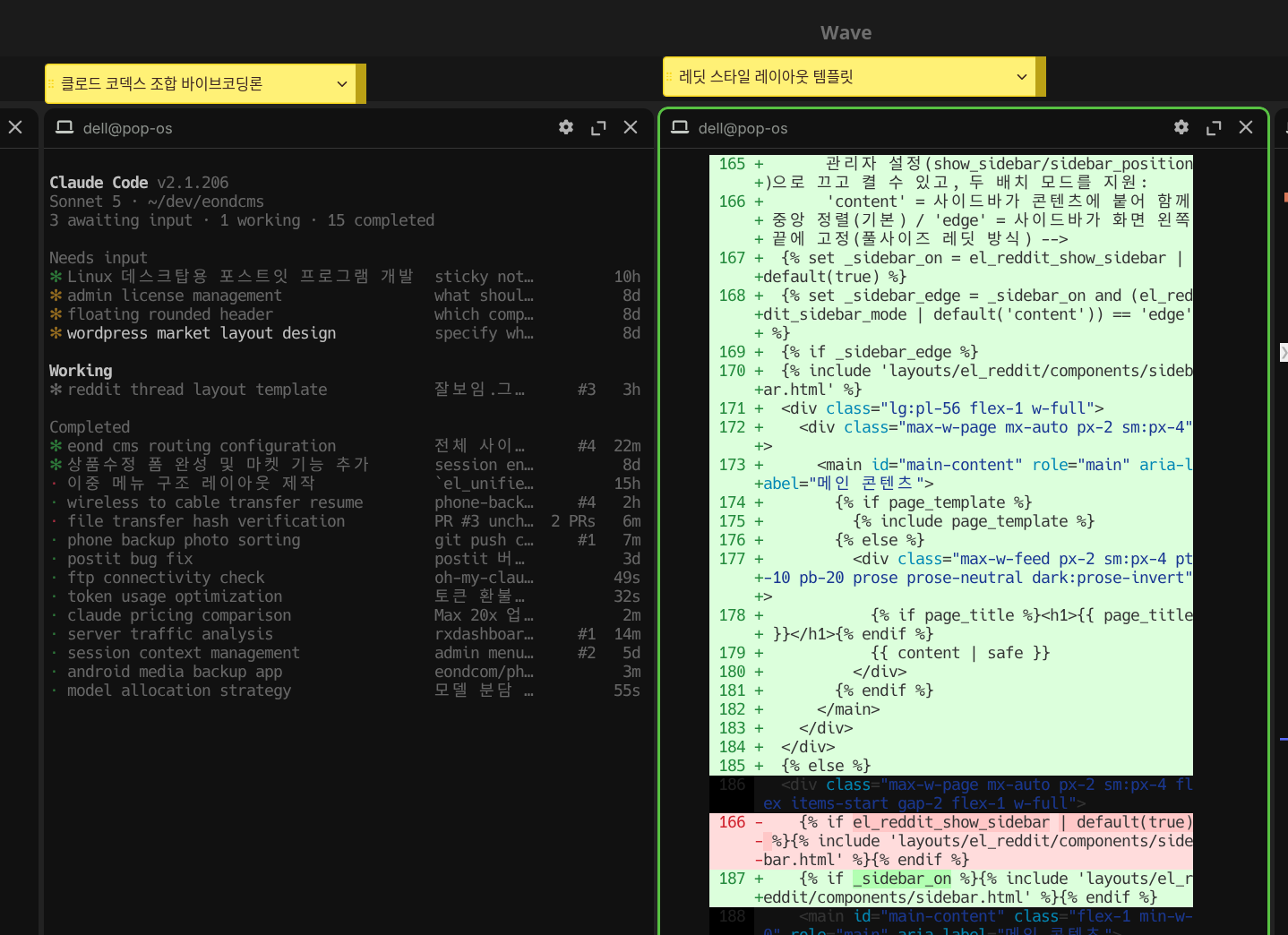Viewport: 1288px width, 935px height.
Task: Open 'android media backup app' session
Action: pyautogui.click(x=345, y=672)
